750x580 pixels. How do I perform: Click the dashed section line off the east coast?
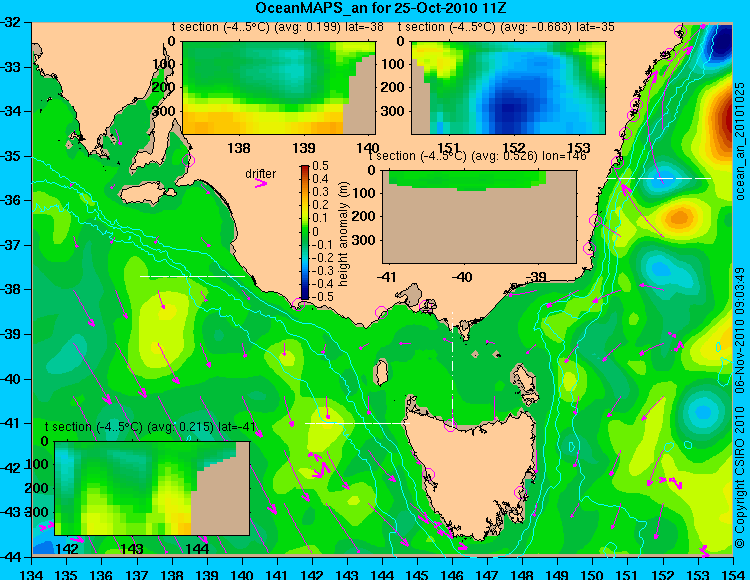(659, 178)
